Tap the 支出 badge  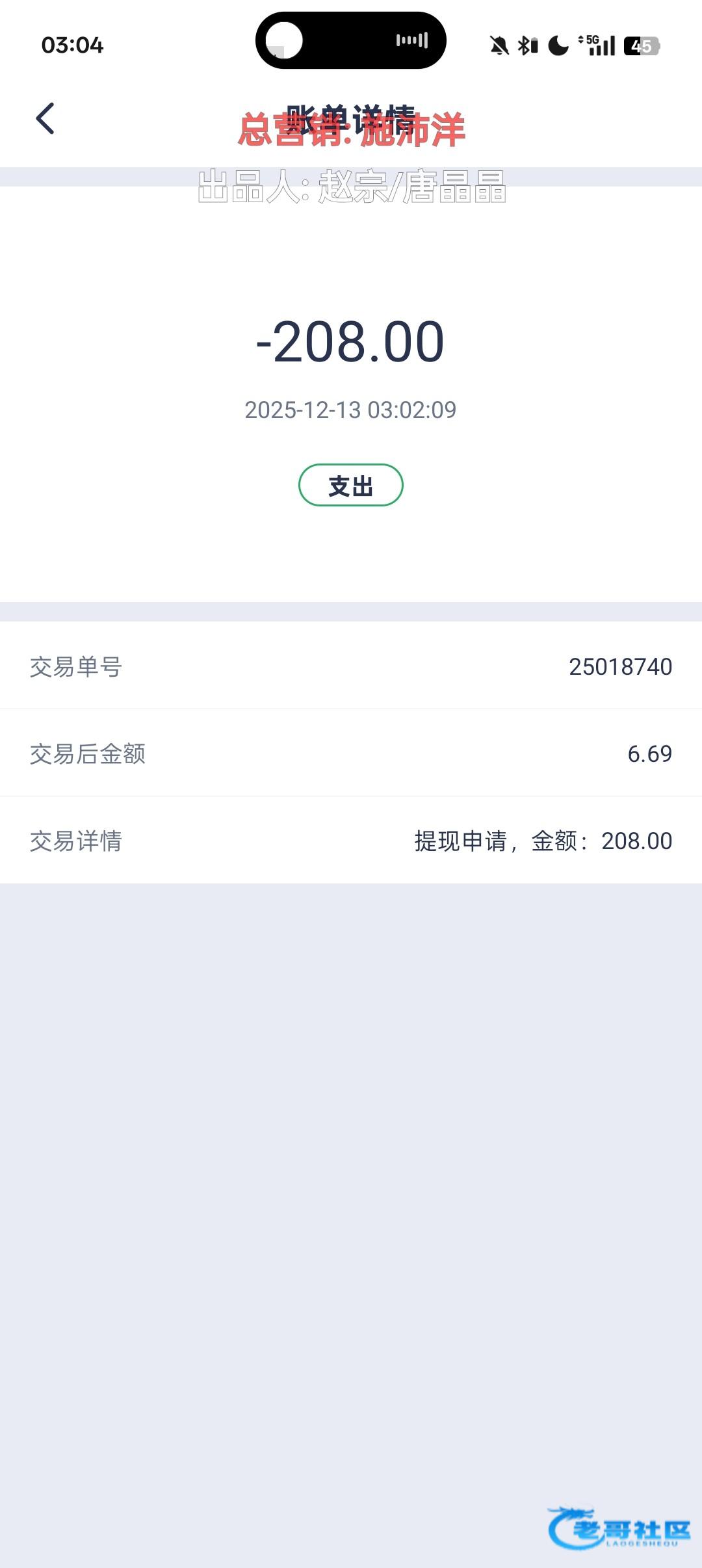351,485
